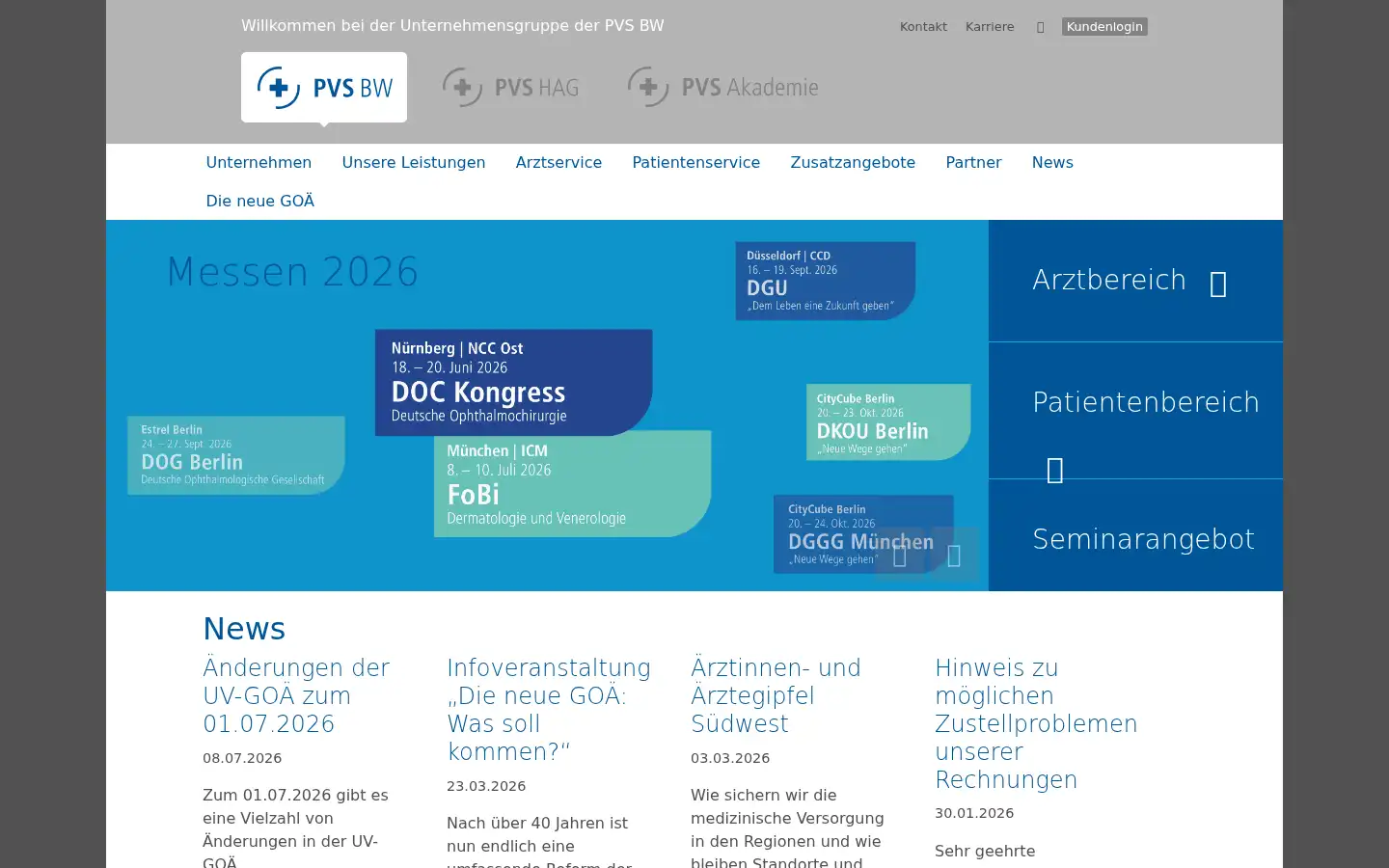Go to the next slider image
Image resolution: width=1389 pixels, height=868 pixels.
pos(954,555)
